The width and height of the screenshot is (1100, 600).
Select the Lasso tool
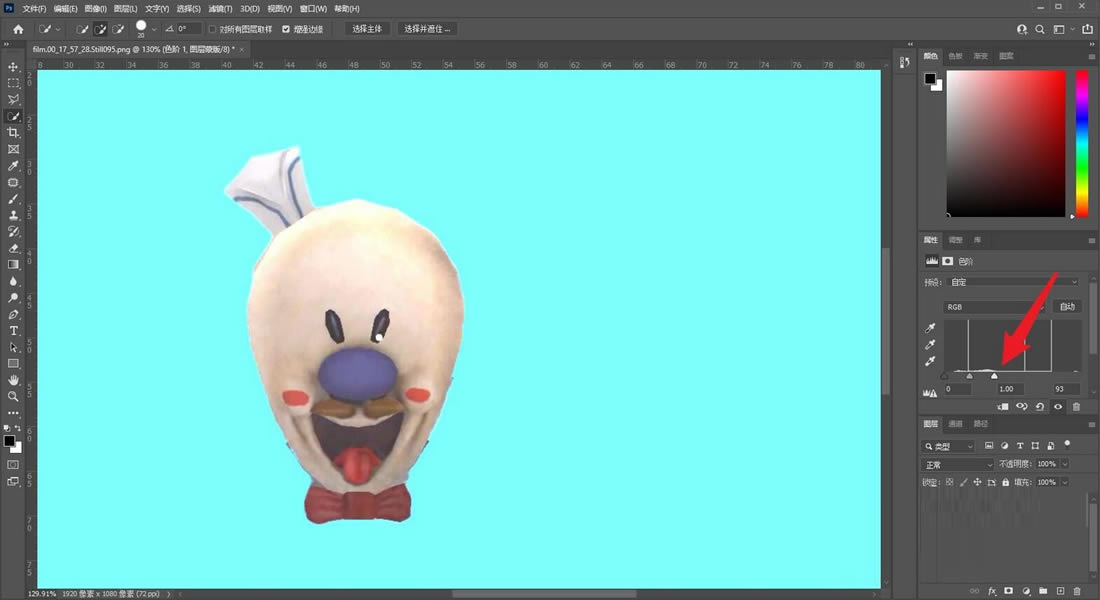[x=13, y=100]
